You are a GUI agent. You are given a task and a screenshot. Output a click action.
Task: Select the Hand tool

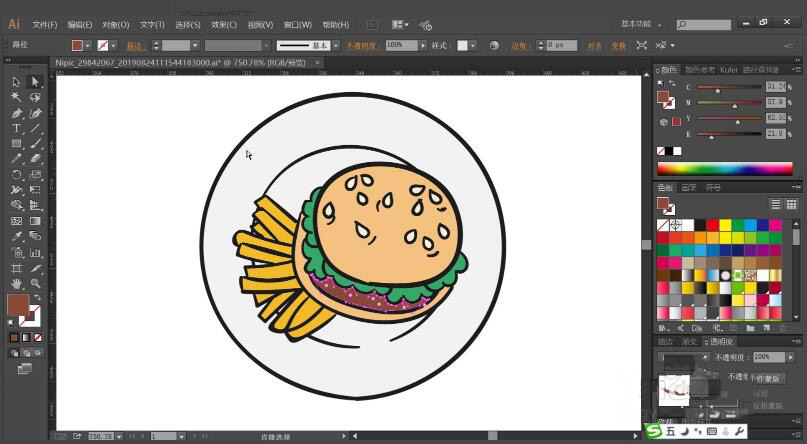pyautogui.click(x=16, y=283)
